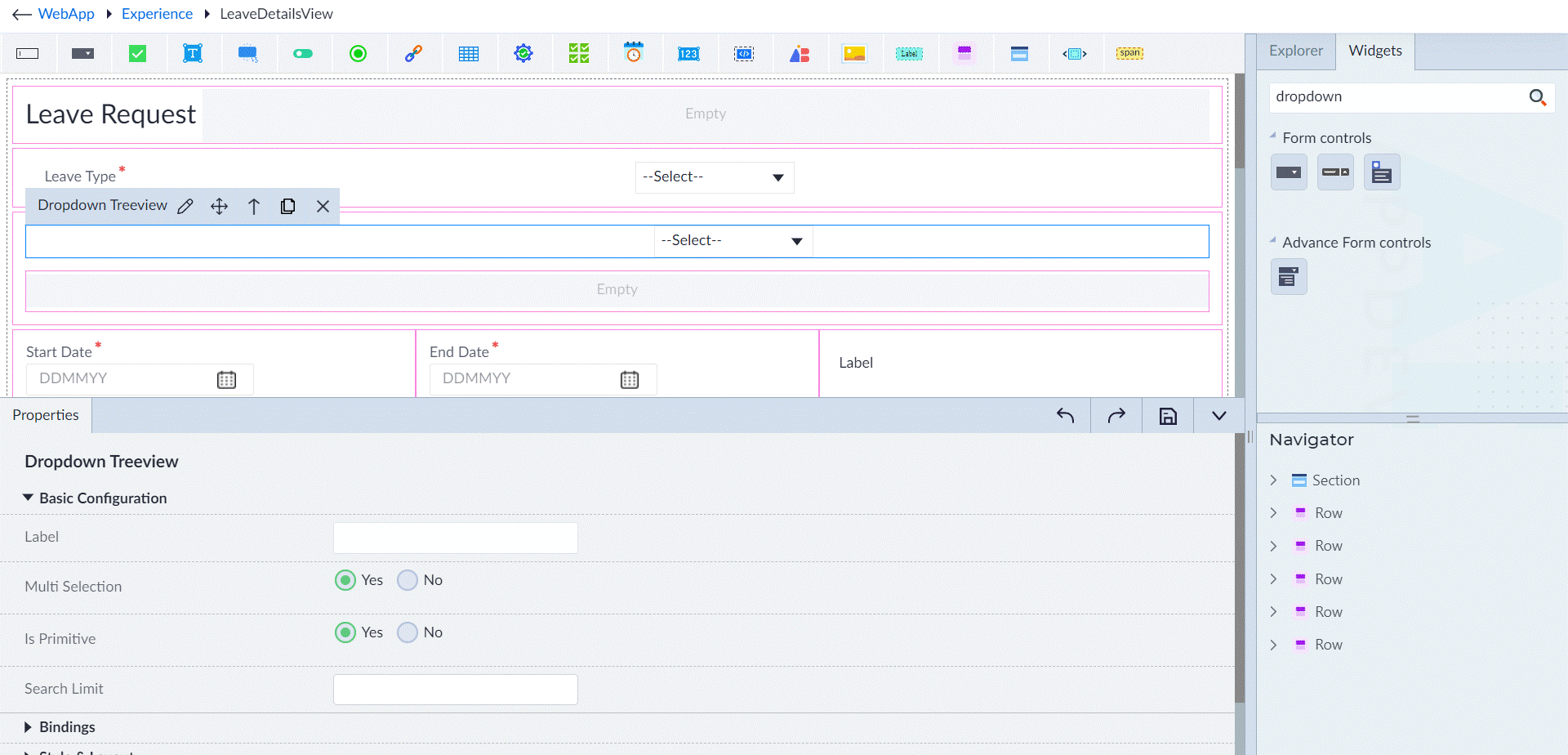Expand the Section node in Navigator
Screen dimensions: 1568x755
click(1273, 480)
